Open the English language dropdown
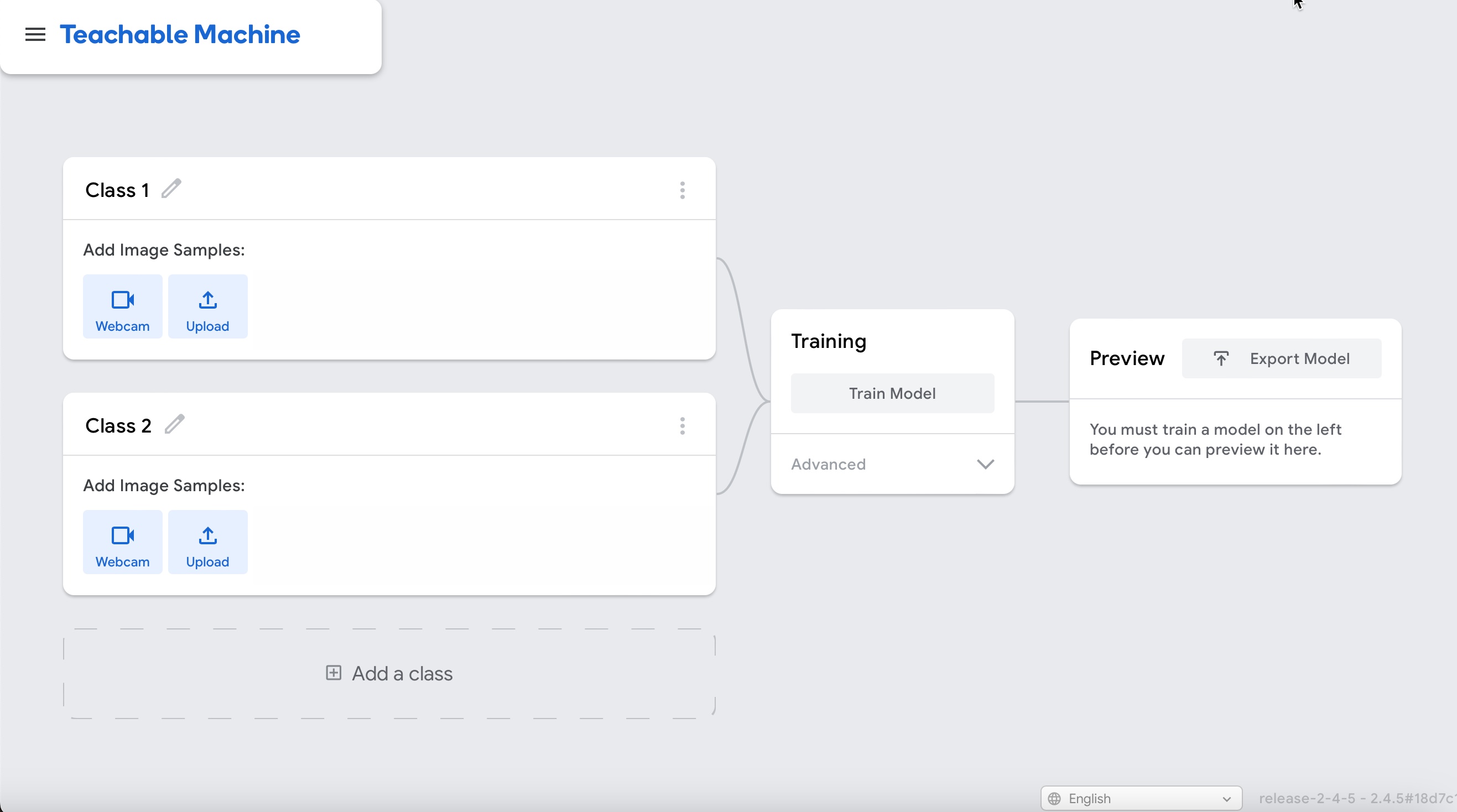 point(1141,798)
